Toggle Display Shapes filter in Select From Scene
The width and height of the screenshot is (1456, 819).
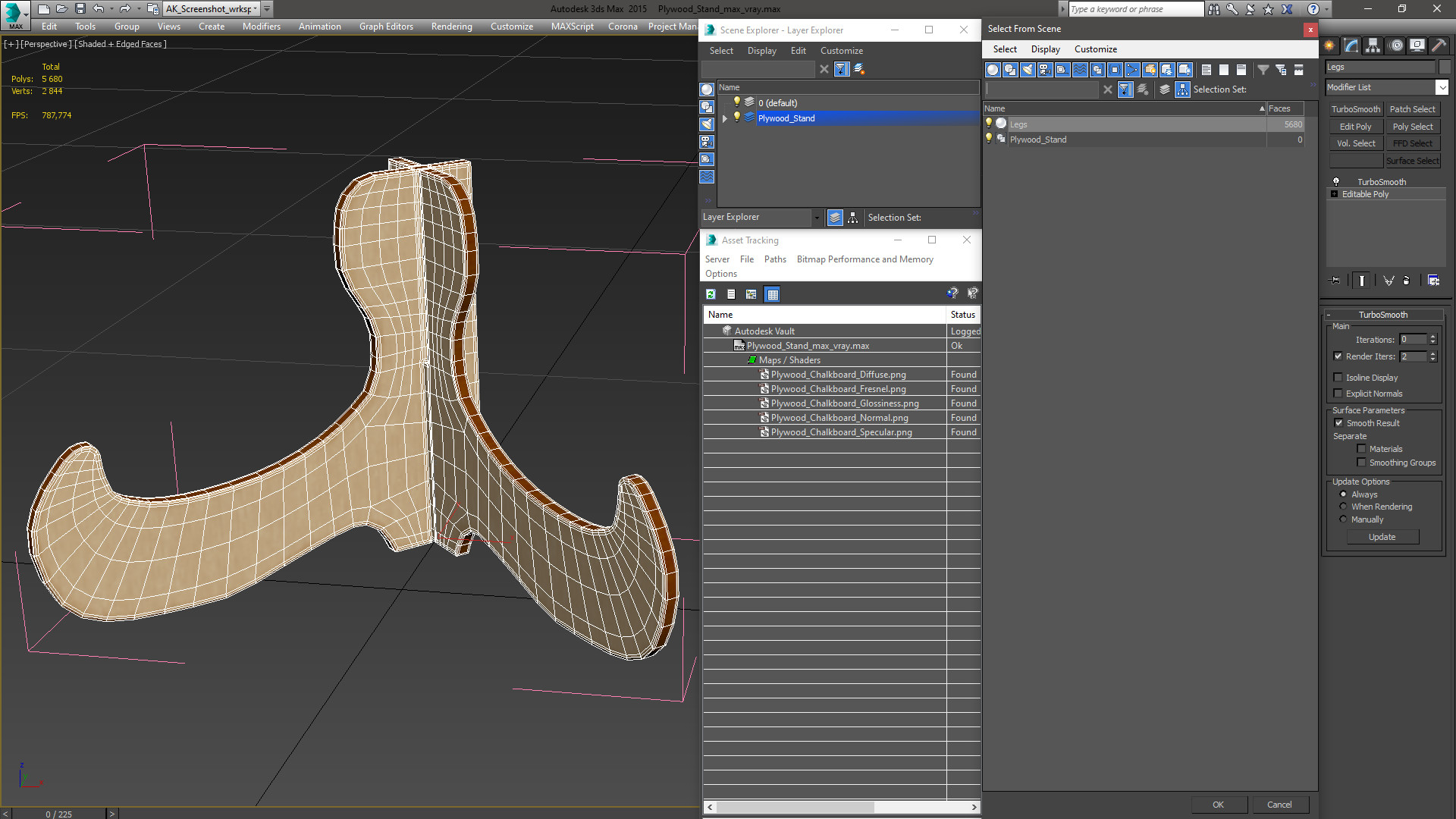pyautogui.click(x=1010, y=70)
